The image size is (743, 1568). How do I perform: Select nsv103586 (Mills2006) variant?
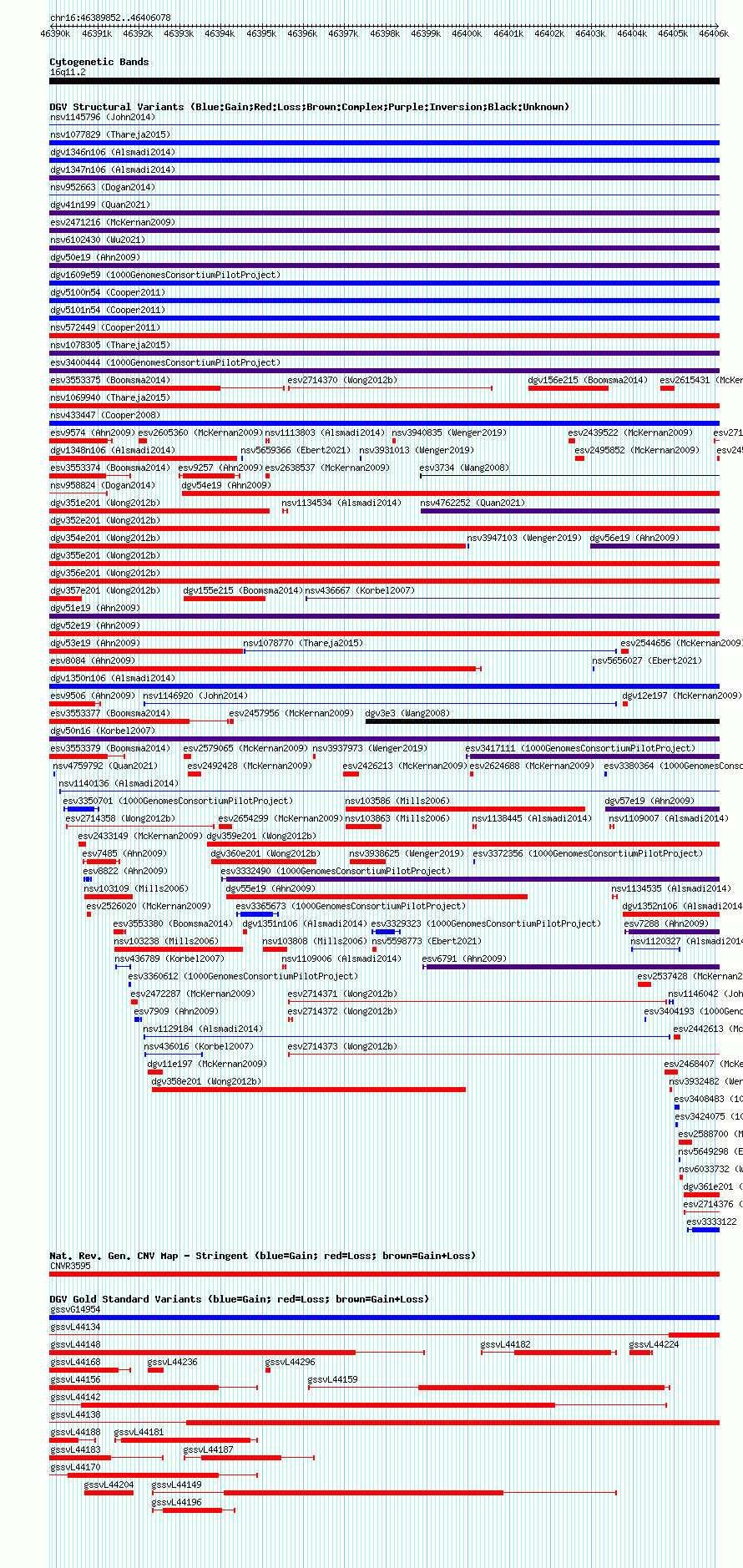397,801
